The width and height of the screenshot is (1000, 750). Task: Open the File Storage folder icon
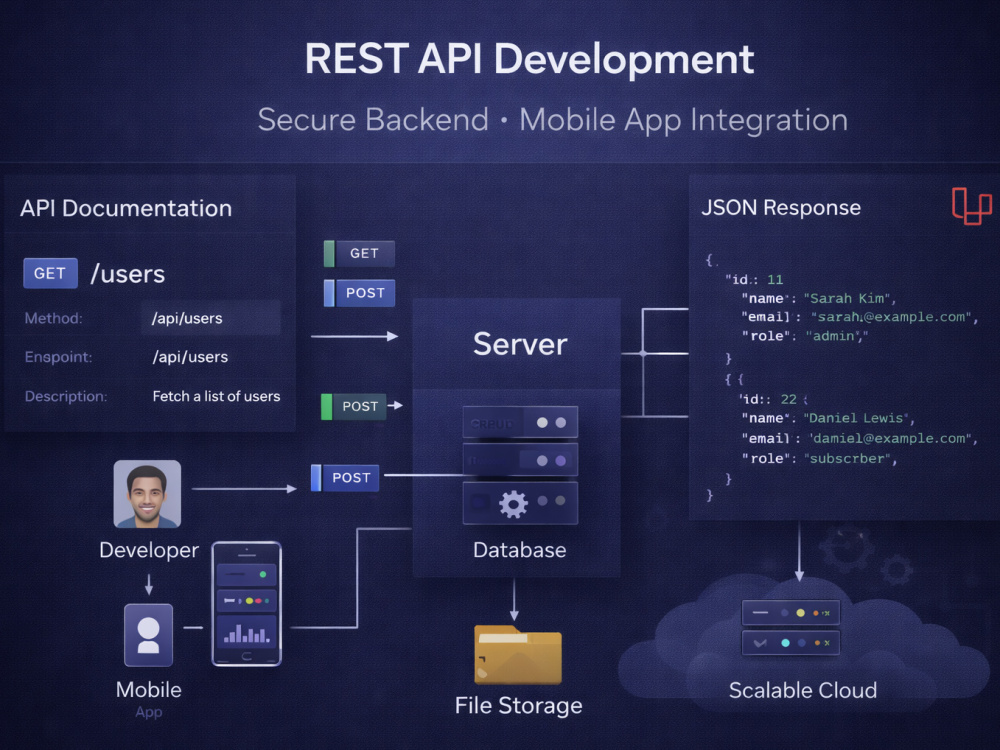click(x=518, y=655)
